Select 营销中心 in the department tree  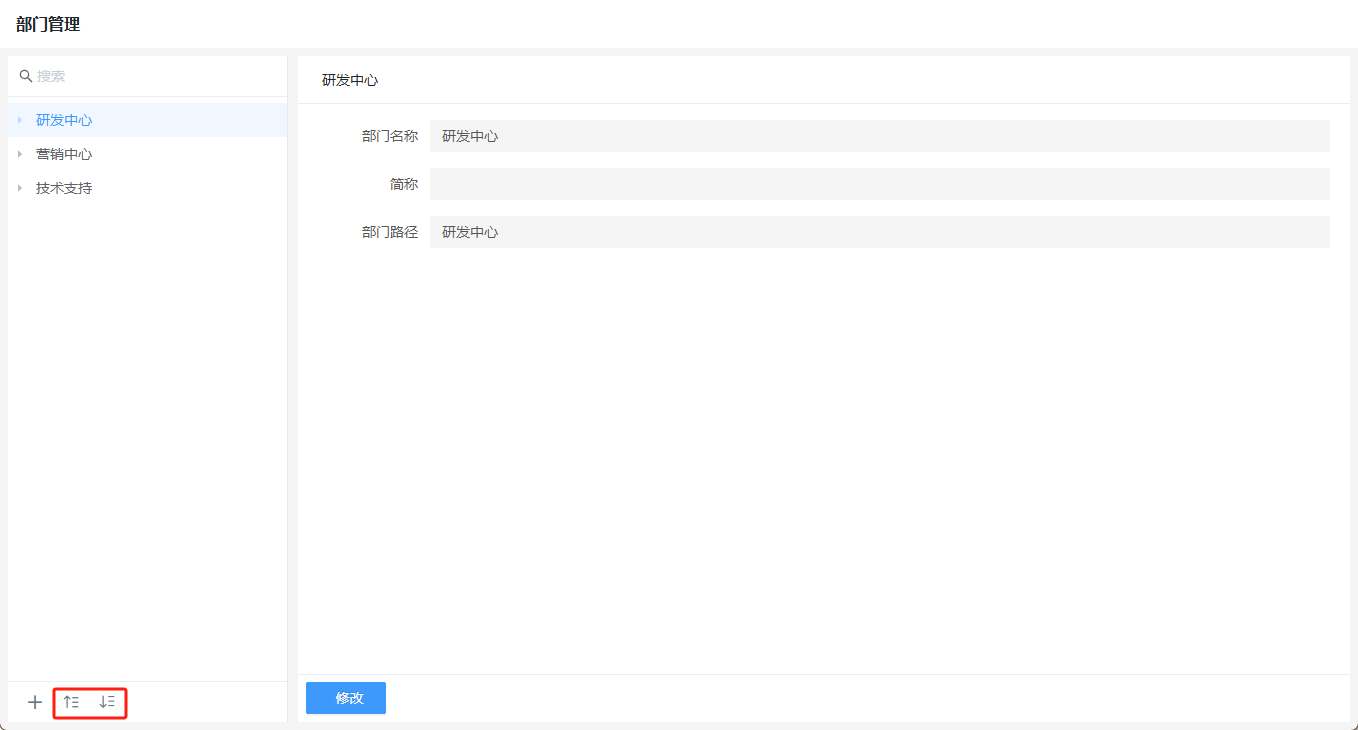click(64, 154)
